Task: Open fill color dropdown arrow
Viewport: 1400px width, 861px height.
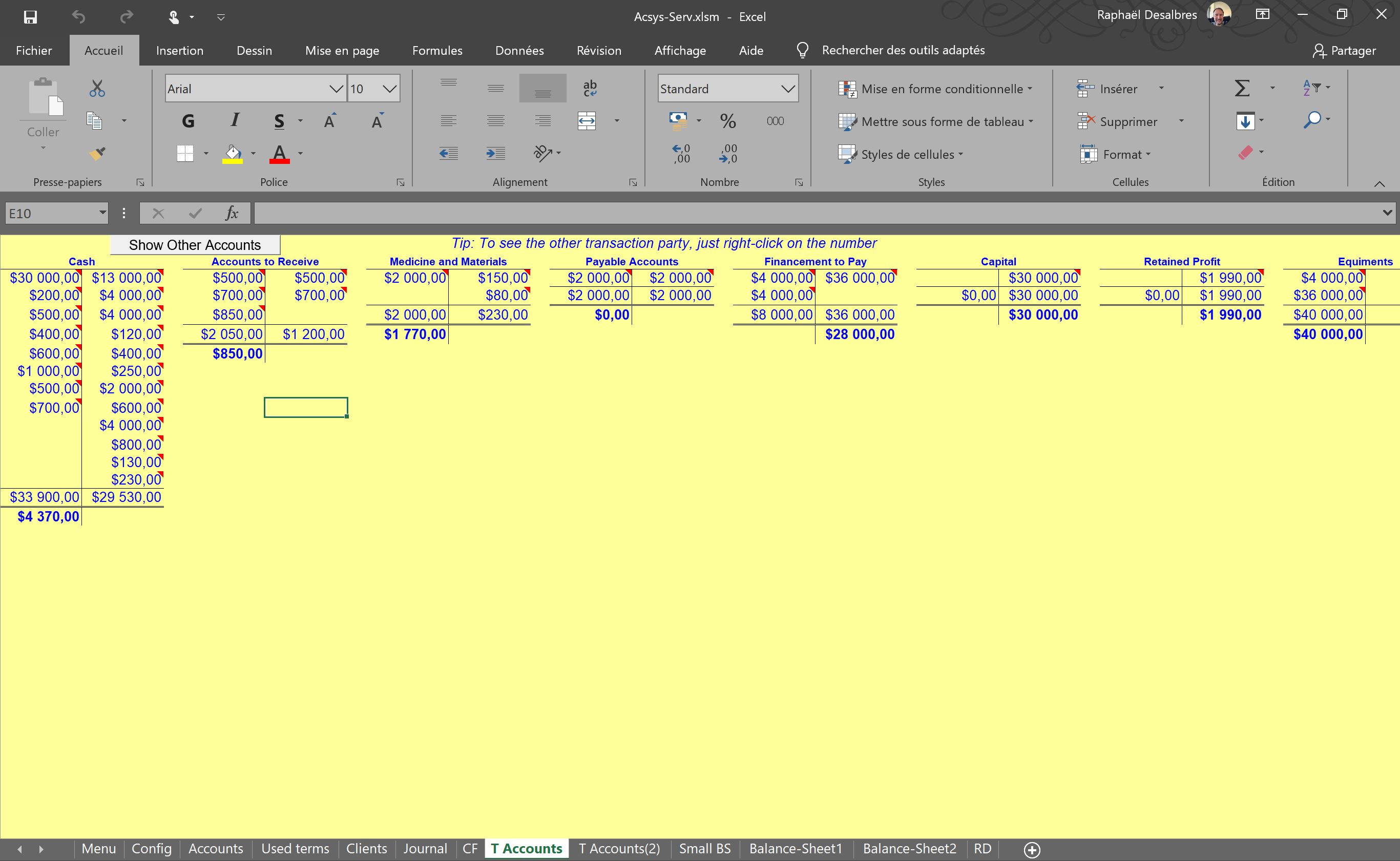Action: (254, 153)
